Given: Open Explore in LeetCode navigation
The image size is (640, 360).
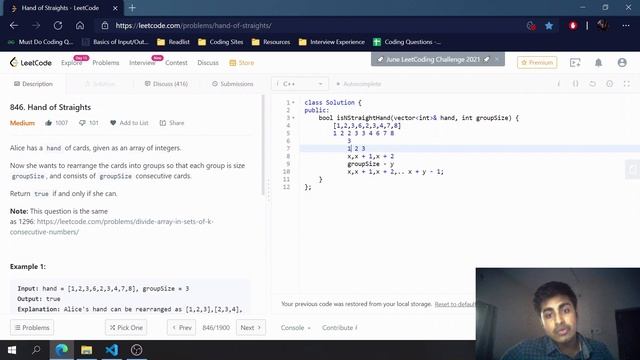Looking at the screenshot, I should [x=71, y=62].
